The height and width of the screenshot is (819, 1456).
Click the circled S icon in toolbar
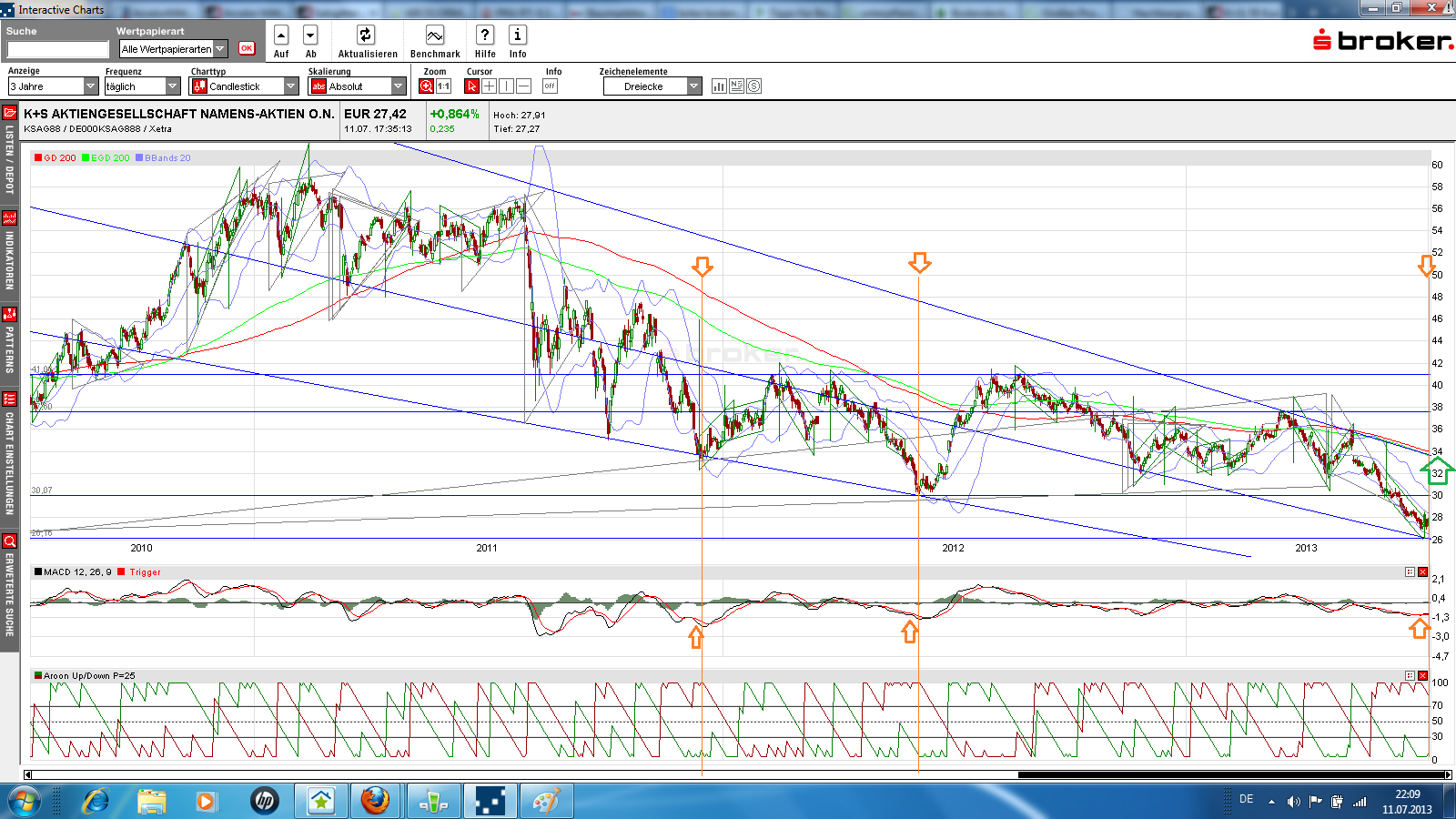pyautogui.click(x=753, y=86)
